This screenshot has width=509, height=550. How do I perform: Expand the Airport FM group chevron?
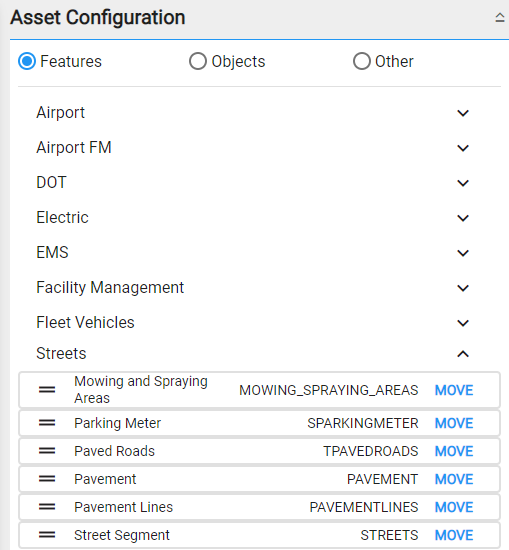pyautogui.click(x=463, y=148)
